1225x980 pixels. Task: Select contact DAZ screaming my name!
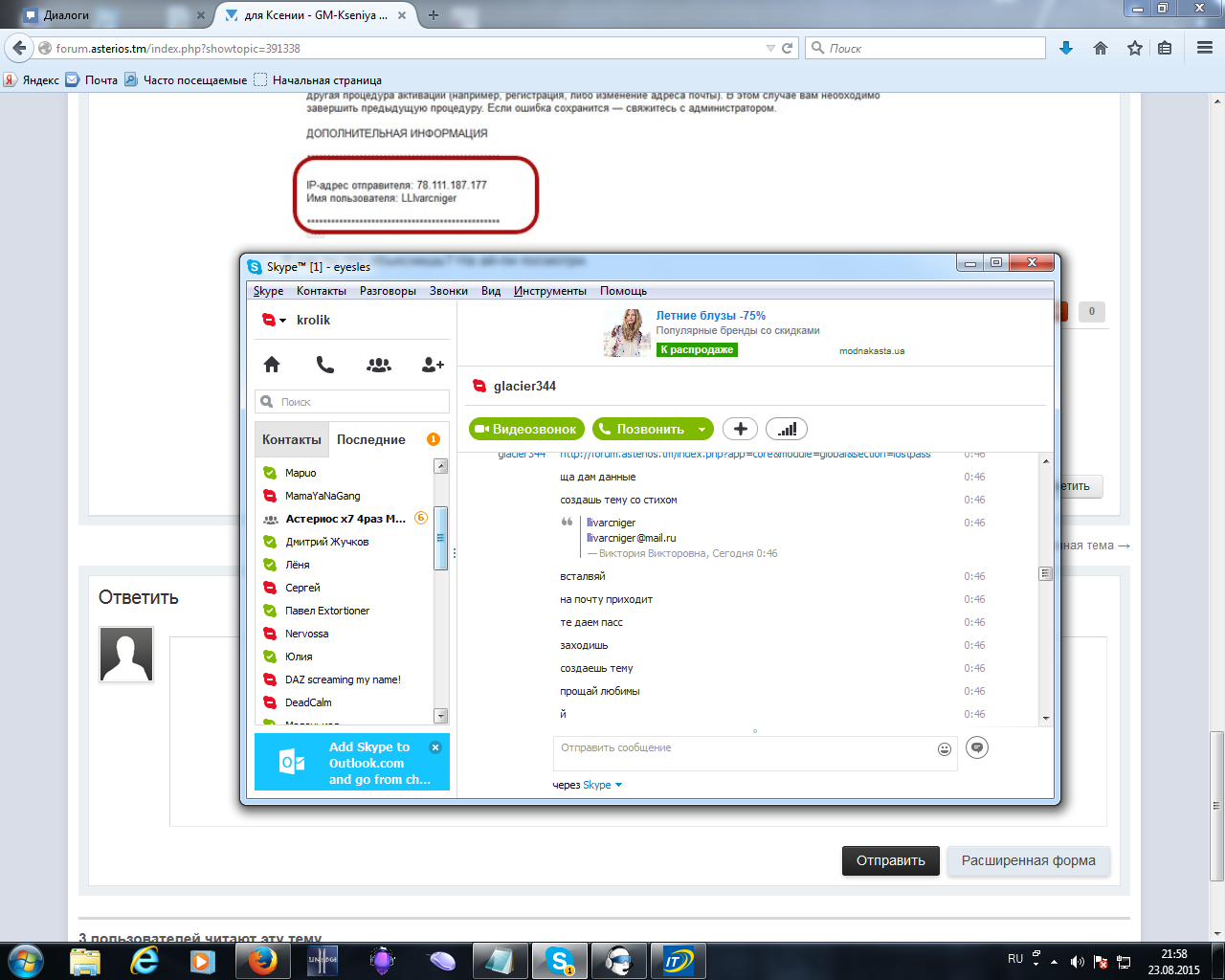pyautogui.click(x=345, y=679)
